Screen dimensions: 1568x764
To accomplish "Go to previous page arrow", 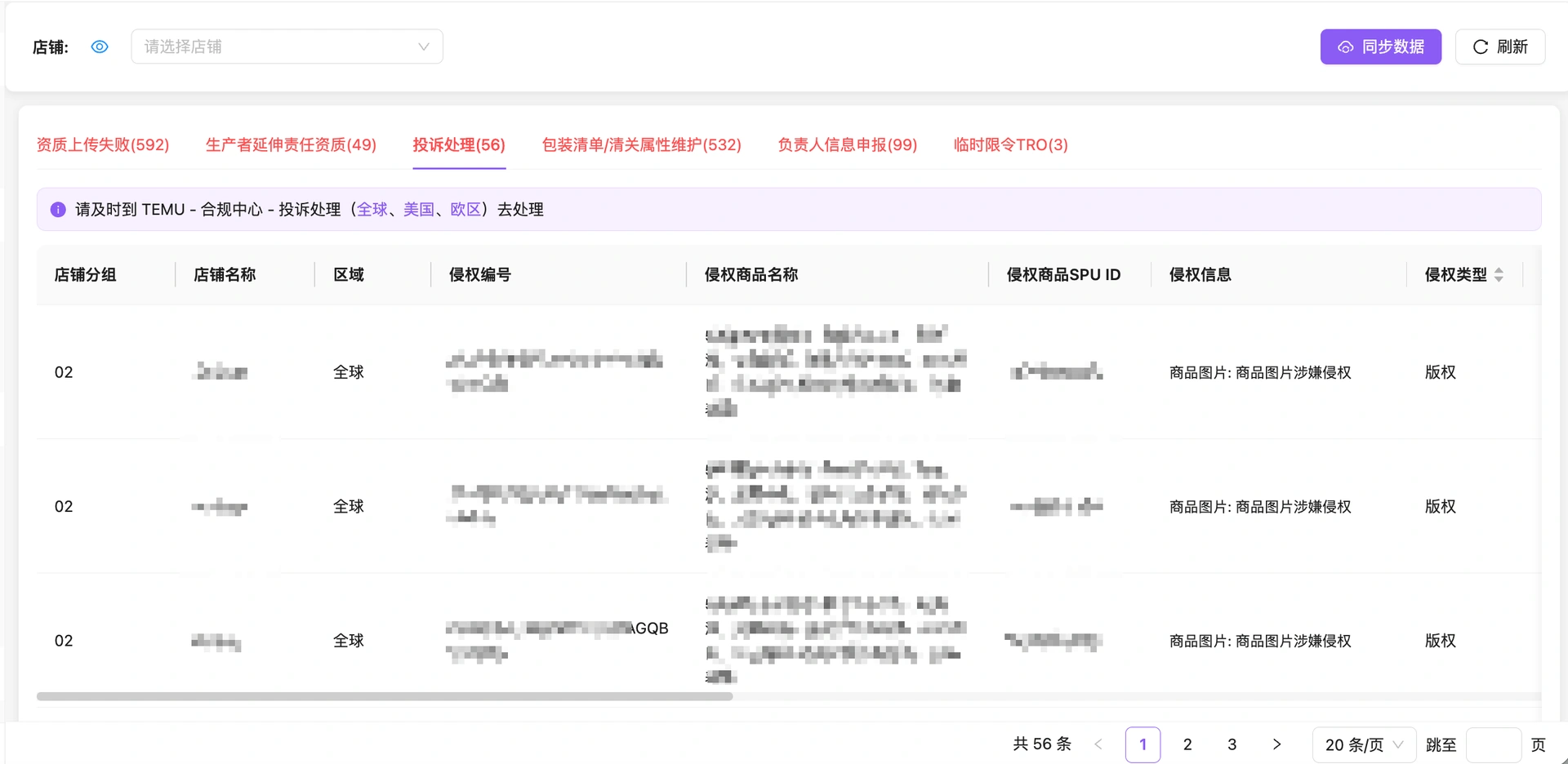I will coord(1098,744).
